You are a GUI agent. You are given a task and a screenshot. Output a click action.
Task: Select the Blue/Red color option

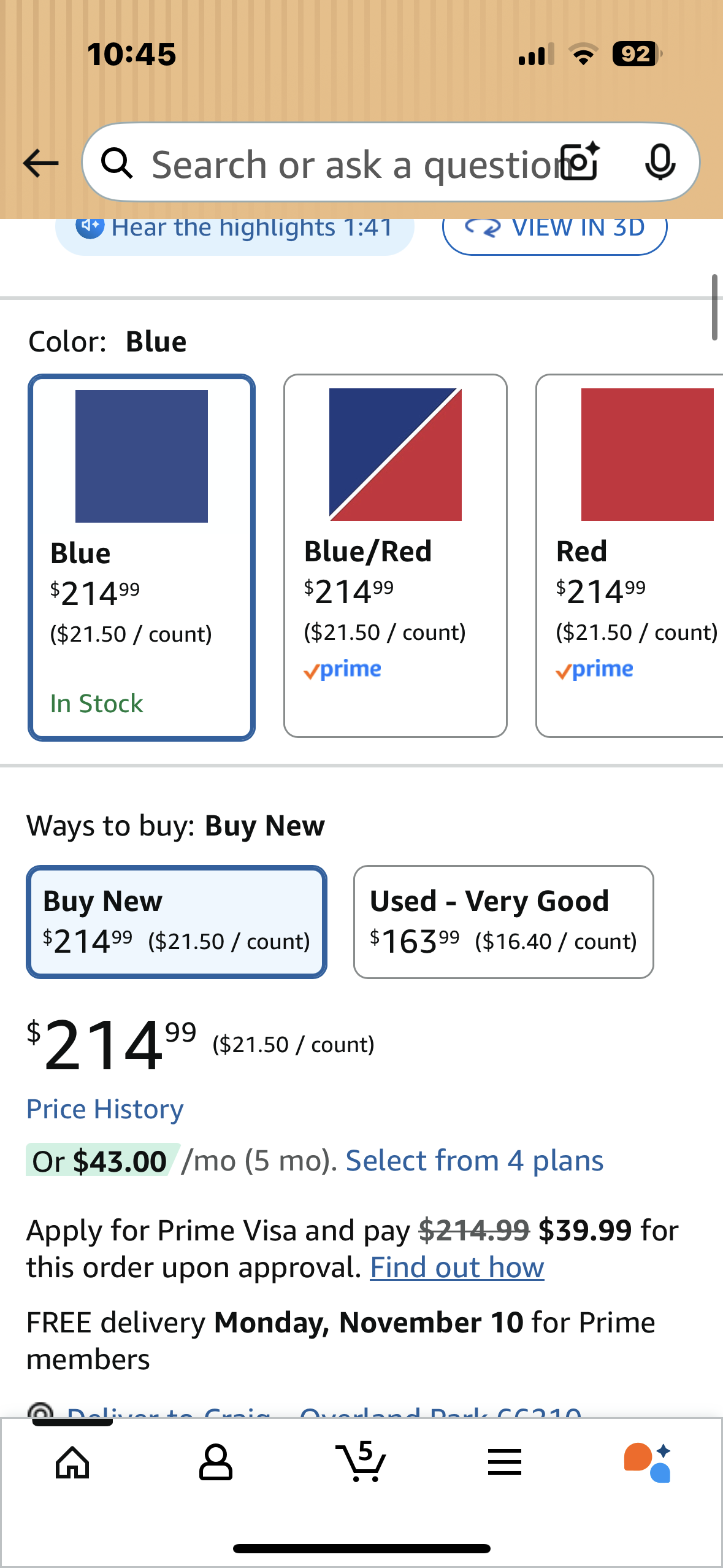tap(396, 555)
